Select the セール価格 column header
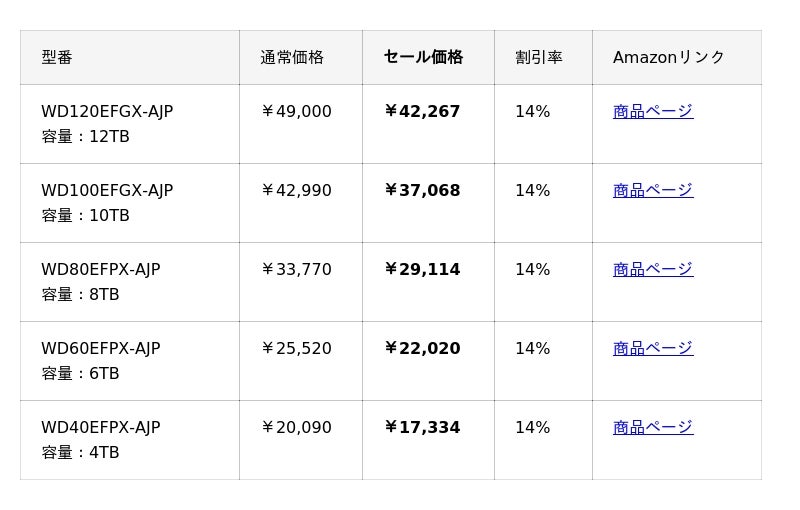The image size is (800, 510). pos(423,57)
